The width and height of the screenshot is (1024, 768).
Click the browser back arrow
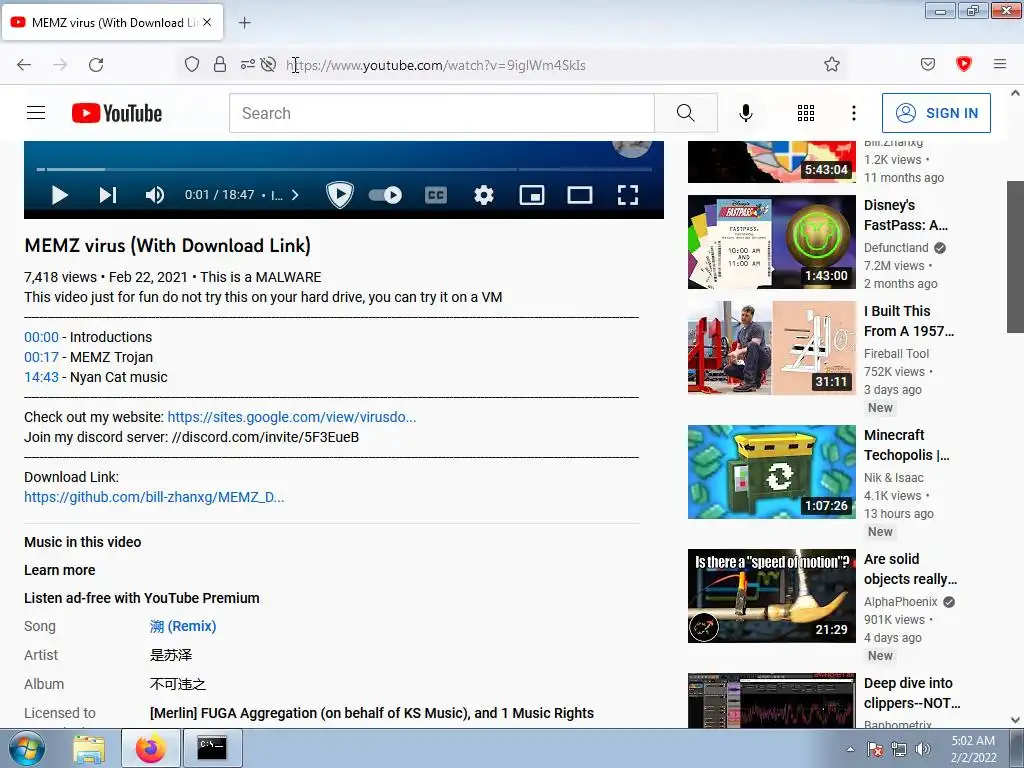point(24,65)
